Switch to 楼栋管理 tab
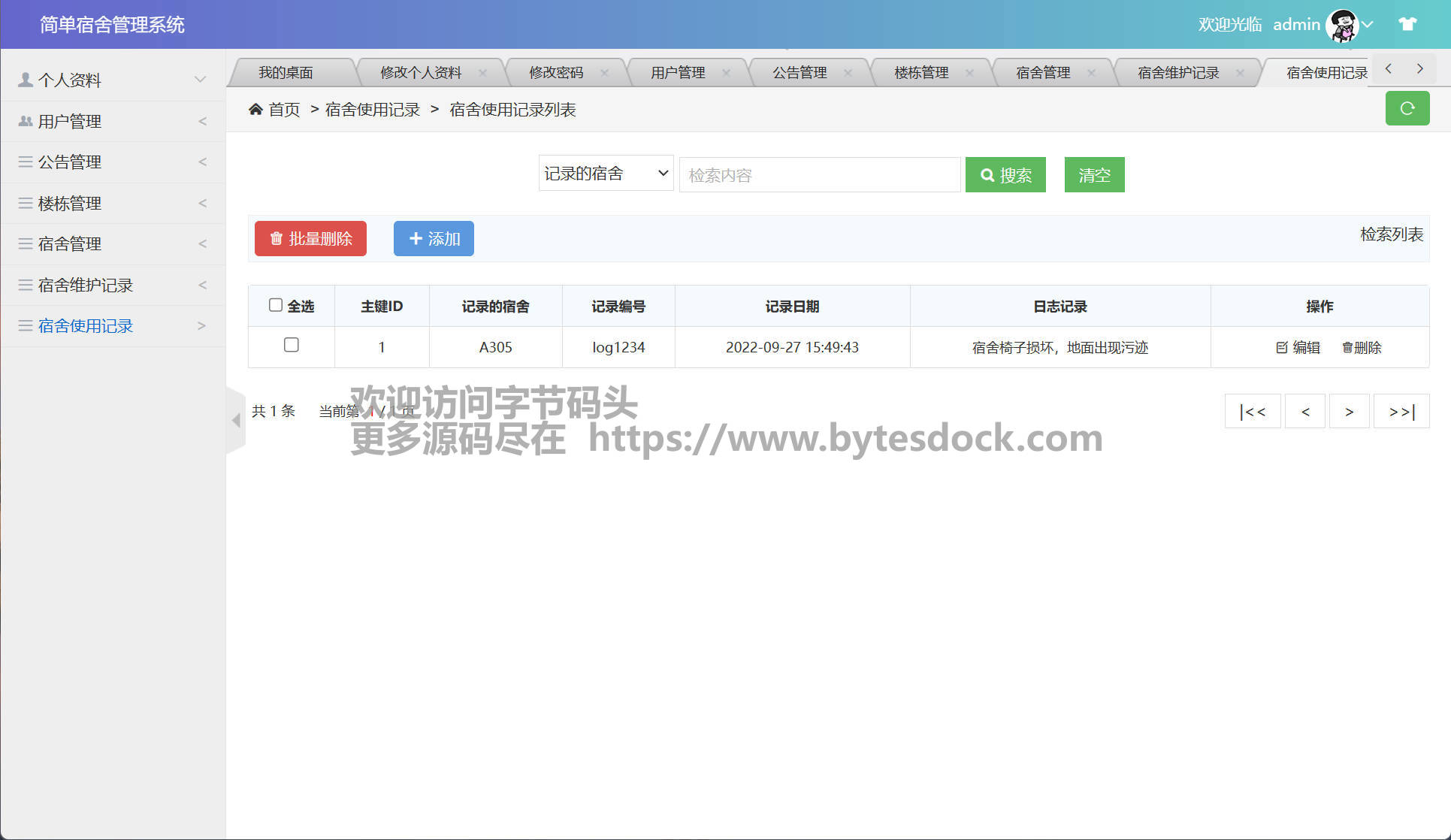 pyautogui.click(x=921, y=73)
